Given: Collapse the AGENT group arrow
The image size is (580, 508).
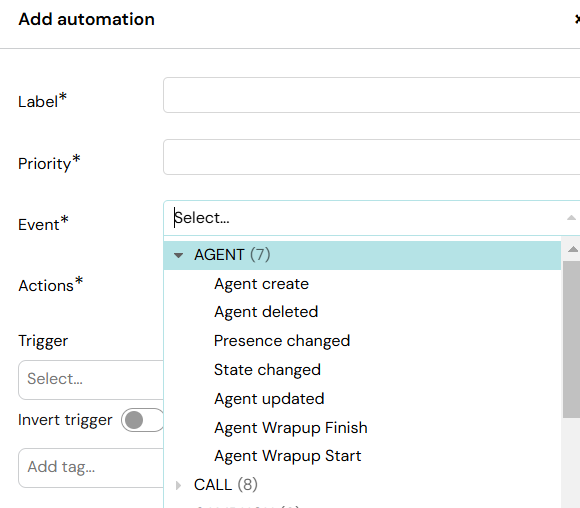Looking at the screenshot, I should [179, 255].
